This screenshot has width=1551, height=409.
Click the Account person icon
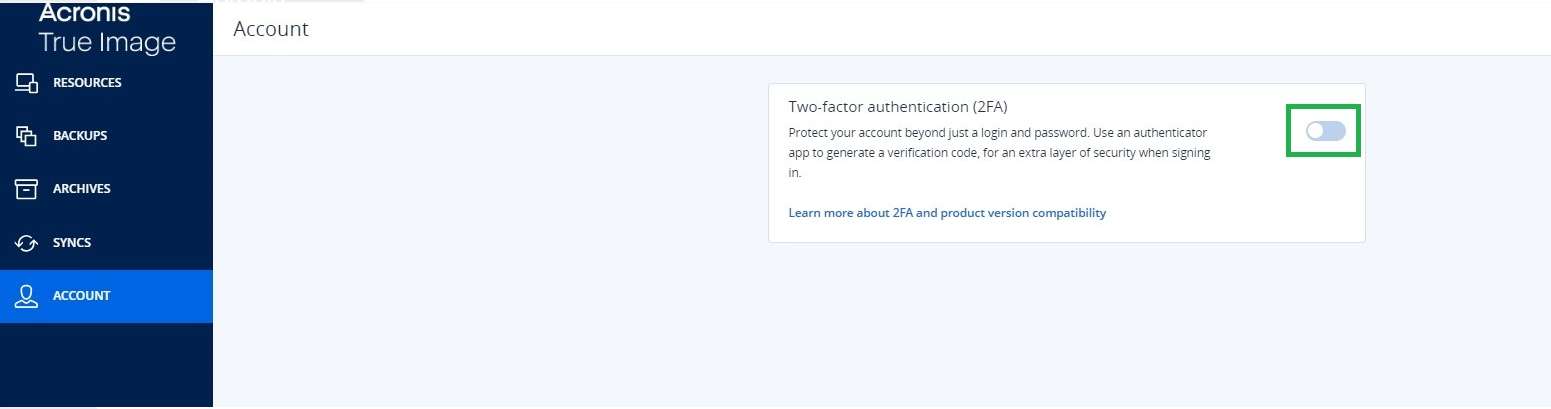click(x=27, y=296)
